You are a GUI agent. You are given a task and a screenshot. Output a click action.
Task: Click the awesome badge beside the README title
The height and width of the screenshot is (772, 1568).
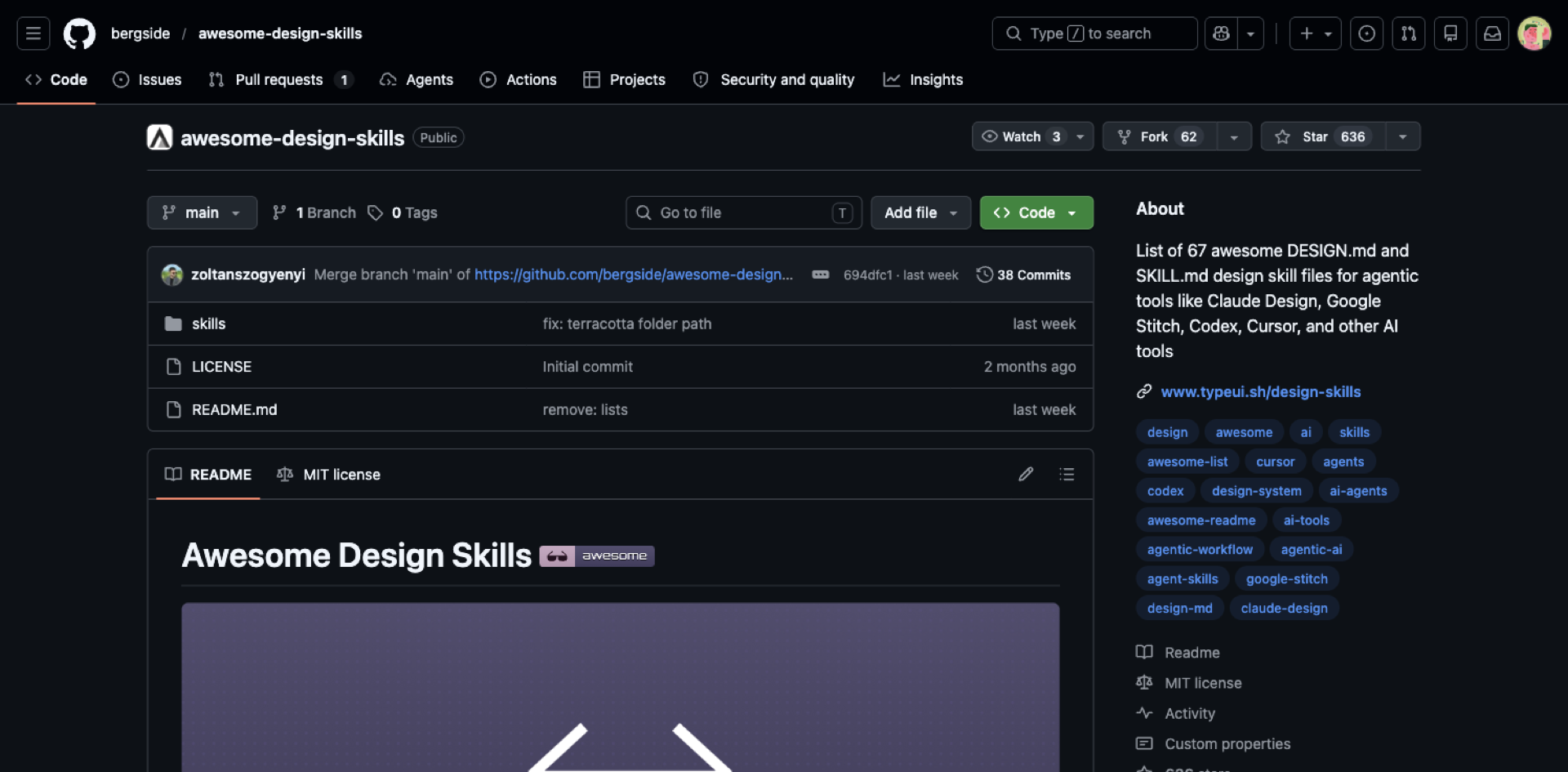pos(597,556)
